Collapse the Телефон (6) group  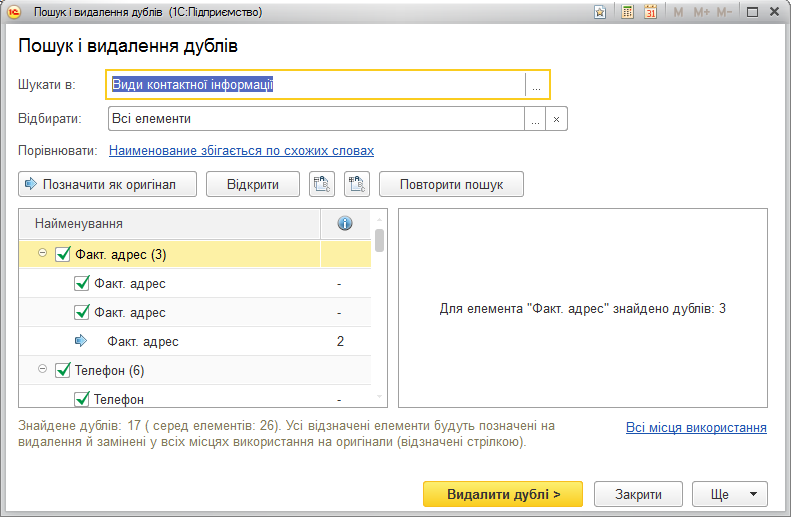point(43,369)
